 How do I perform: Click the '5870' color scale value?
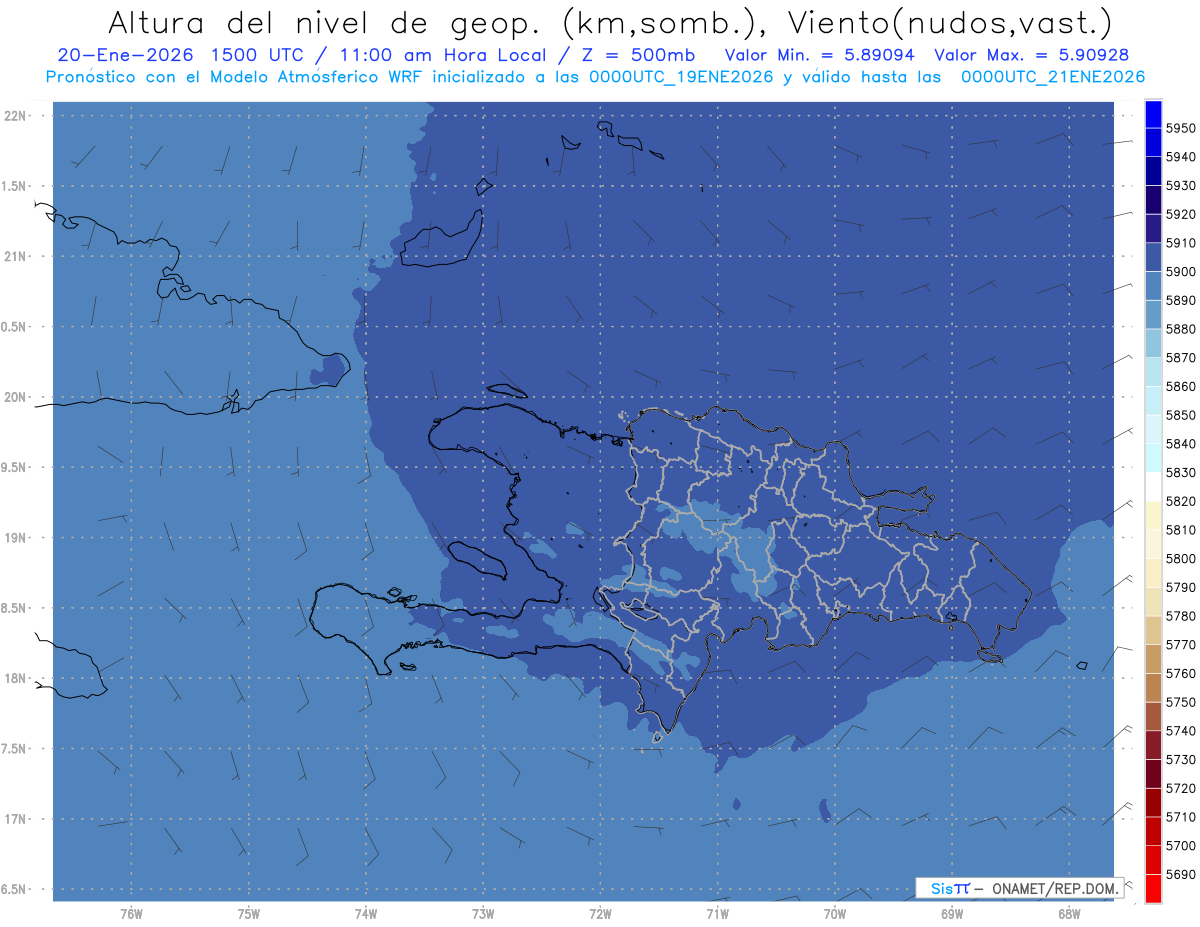point(1181,358)
